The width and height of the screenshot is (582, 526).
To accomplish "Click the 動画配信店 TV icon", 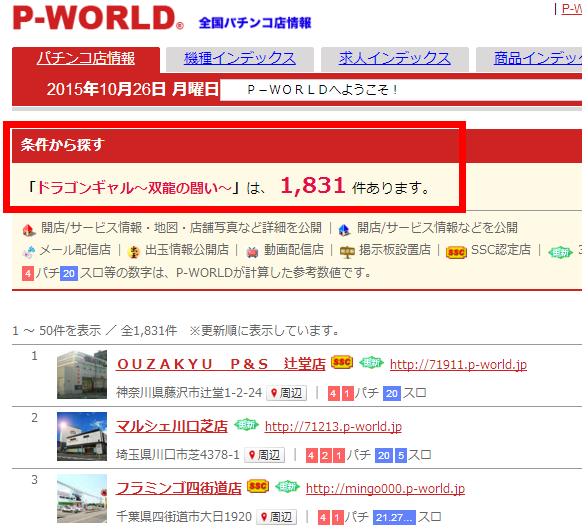I will 252,252.
